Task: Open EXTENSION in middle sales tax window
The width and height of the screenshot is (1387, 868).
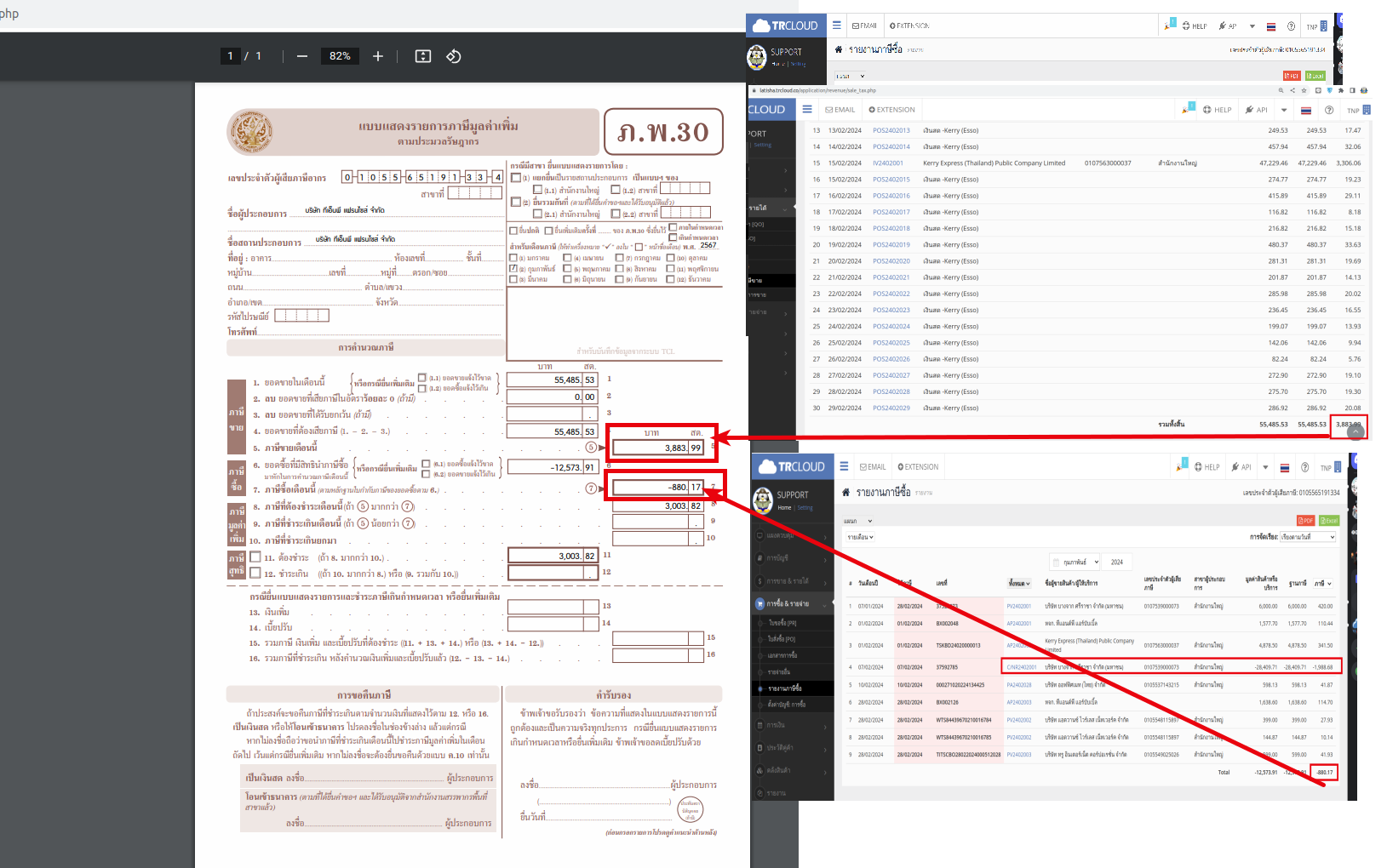Action: (x=891, y=110)
